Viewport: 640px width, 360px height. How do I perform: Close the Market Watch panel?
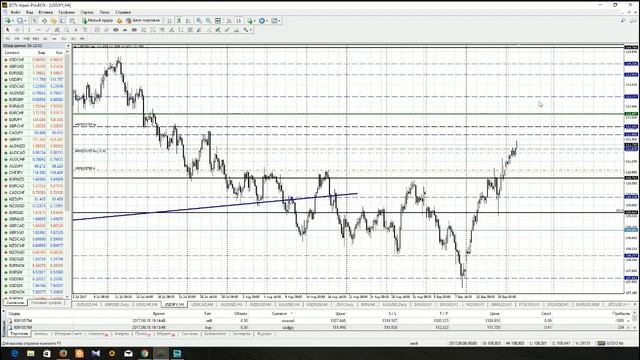click(68, 46)
